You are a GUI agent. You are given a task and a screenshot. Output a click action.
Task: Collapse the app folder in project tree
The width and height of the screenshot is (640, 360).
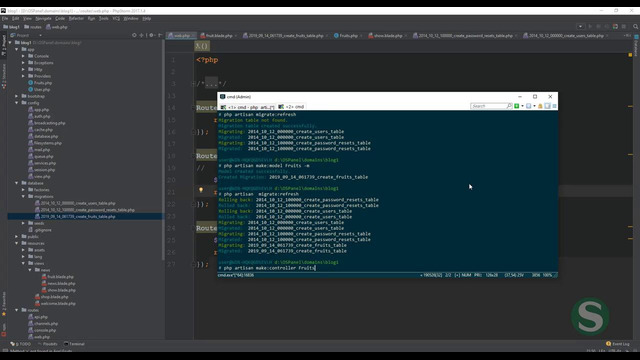(x=17, y=49)
